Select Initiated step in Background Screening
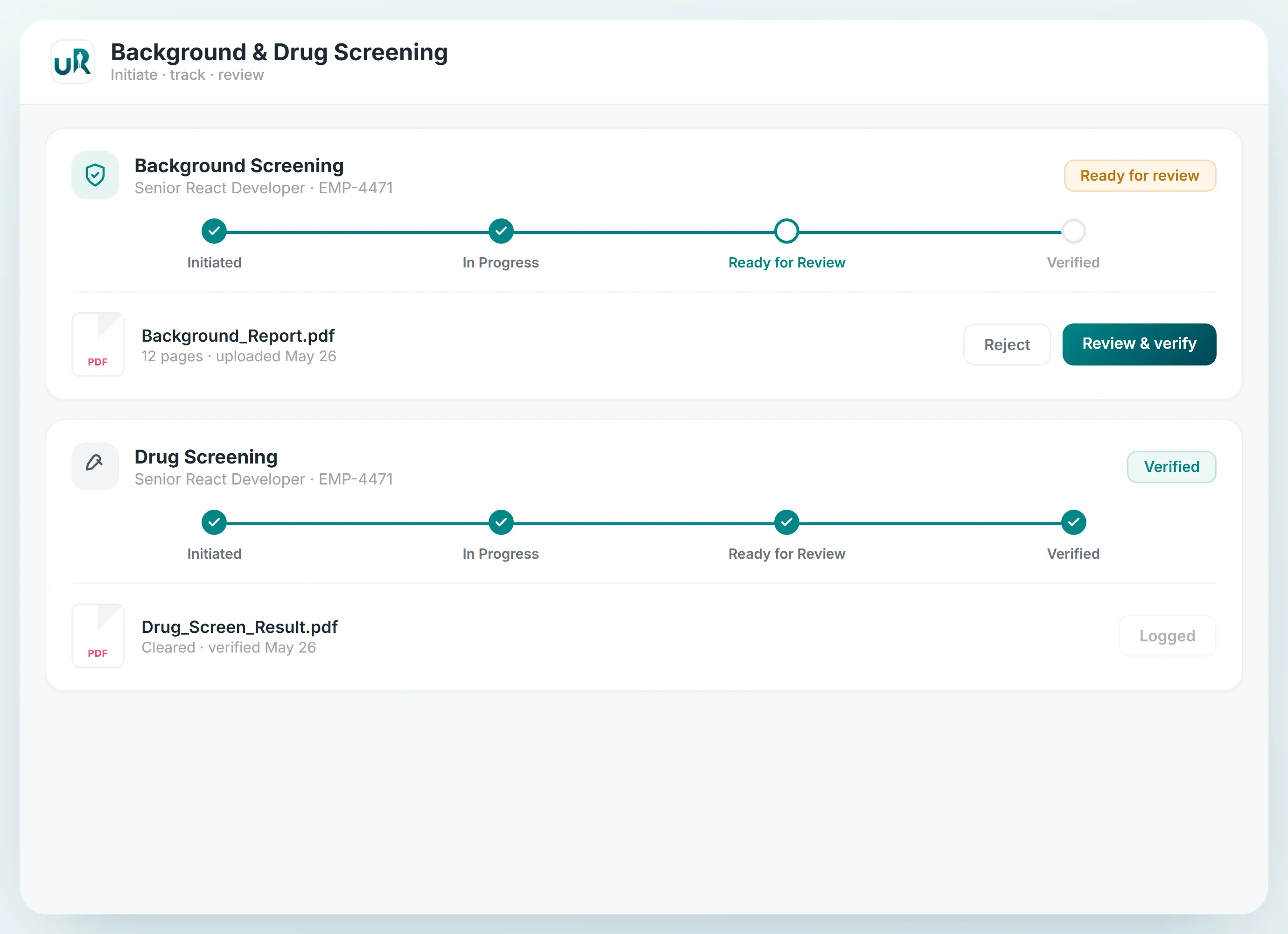 pyautogui.click(x=214, y=231)
